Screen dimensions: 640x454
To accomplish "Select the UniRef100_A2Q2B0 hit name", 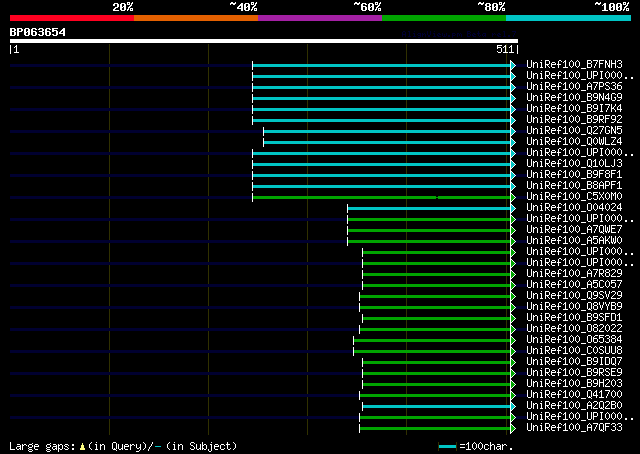I will [x=574, y=406].
